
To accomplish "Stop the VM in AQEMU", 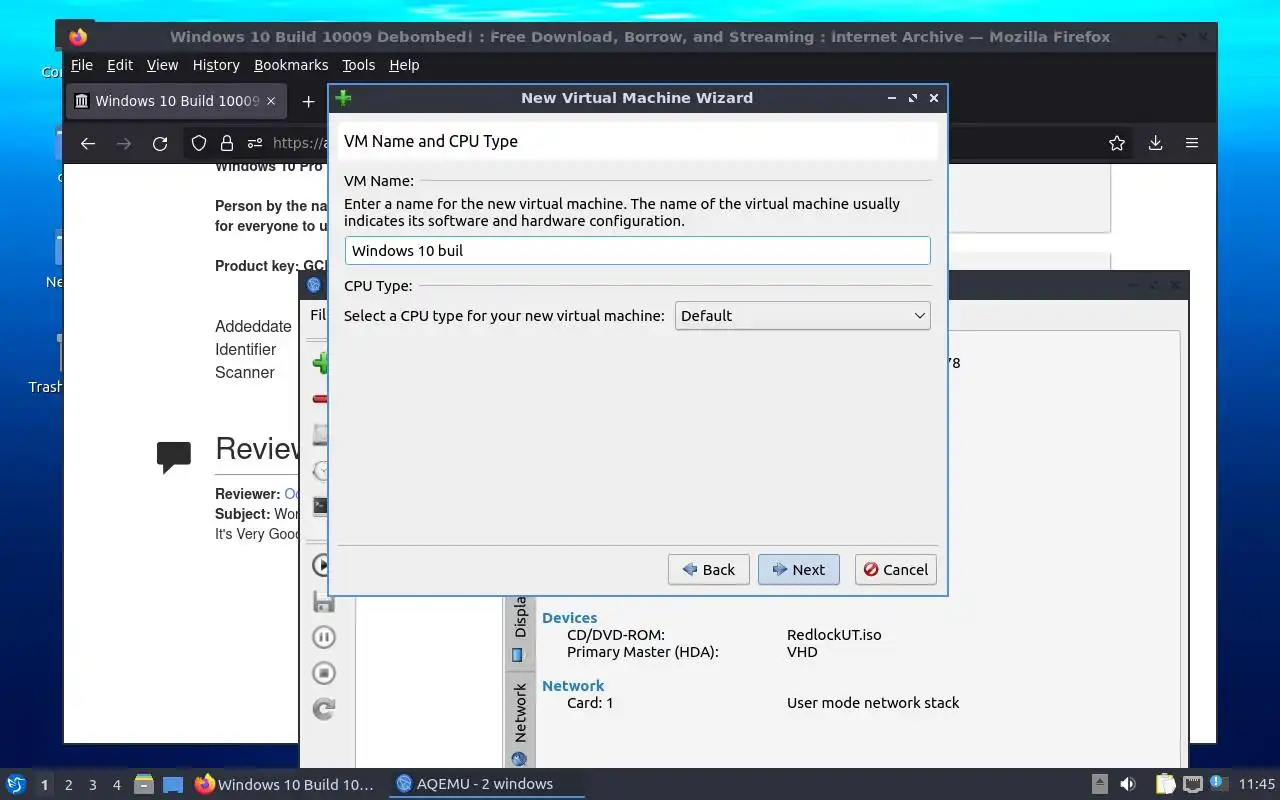I will click(323, 673).
